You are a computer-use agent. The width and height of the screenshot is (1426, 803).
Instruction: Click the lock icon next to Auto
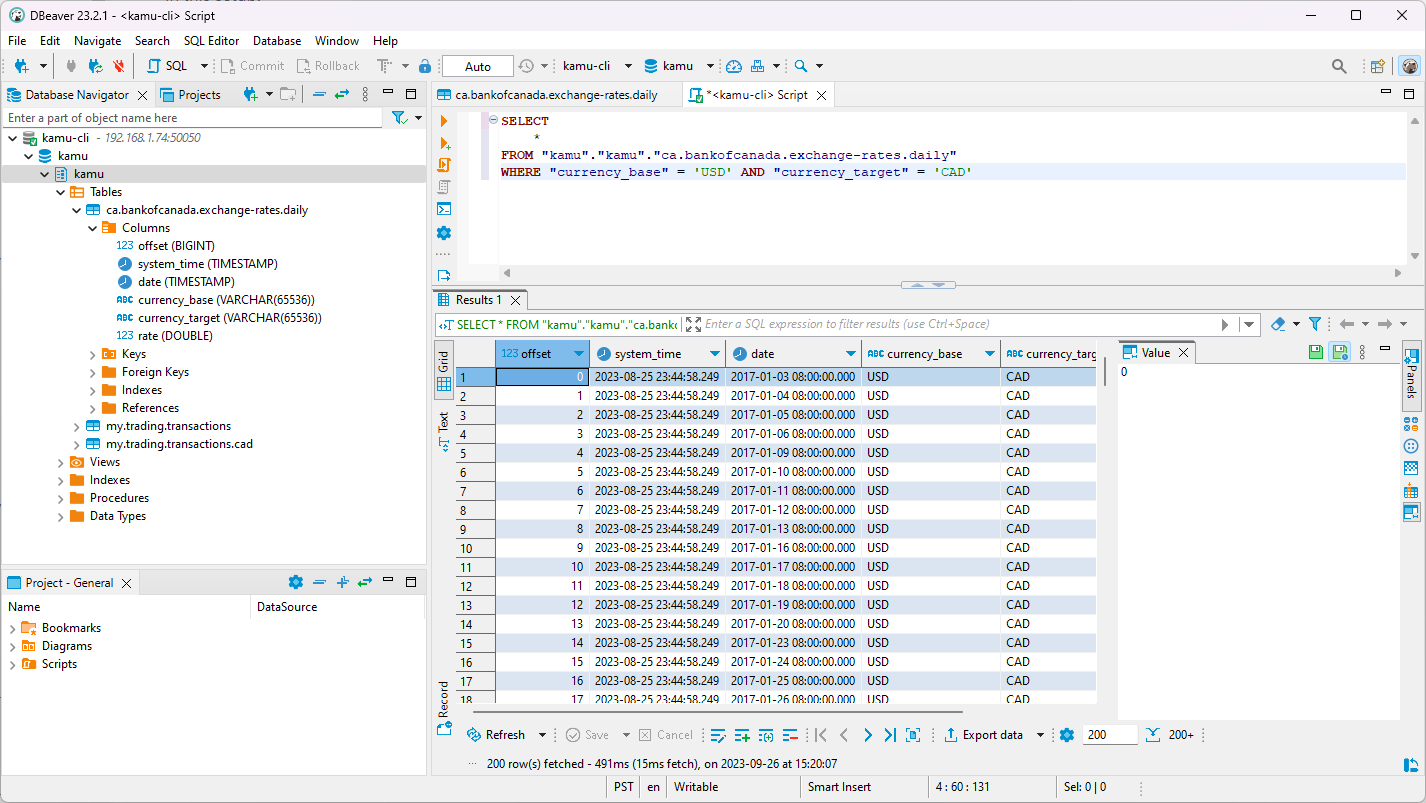click(x=425, y=66)
